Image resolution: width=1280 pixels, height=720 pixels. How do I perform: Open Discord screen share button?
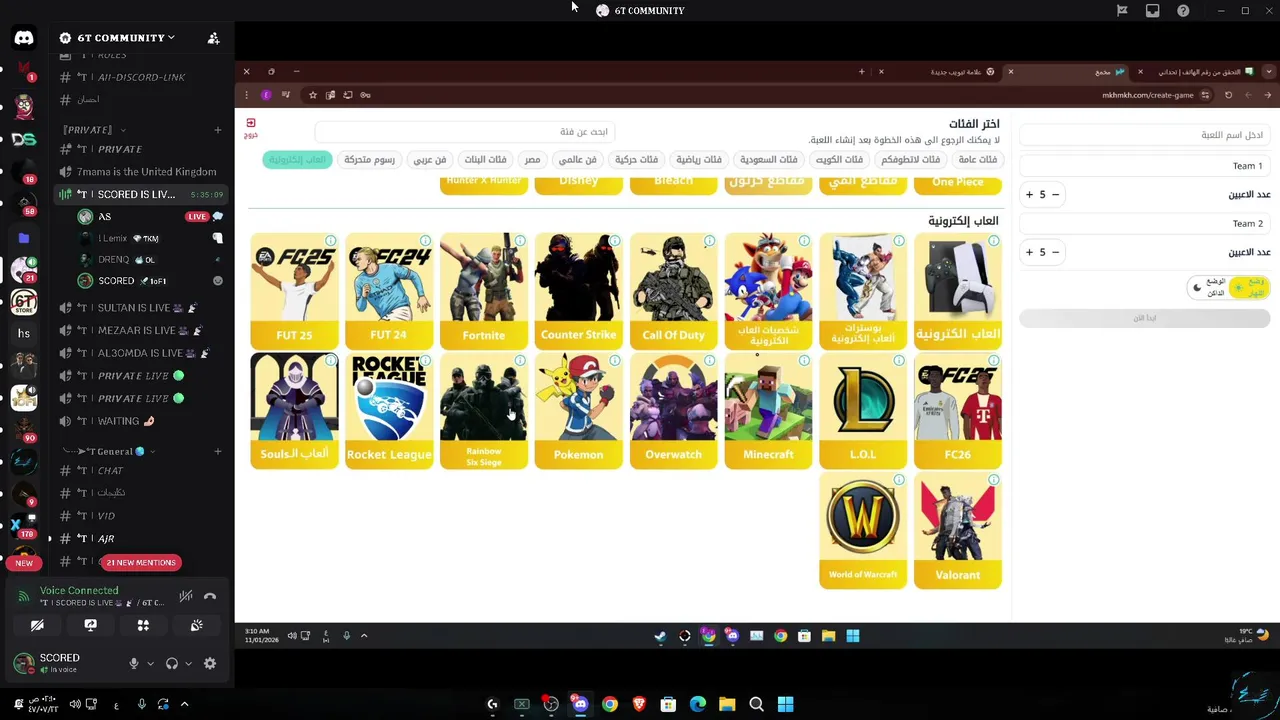click(90, 625)
